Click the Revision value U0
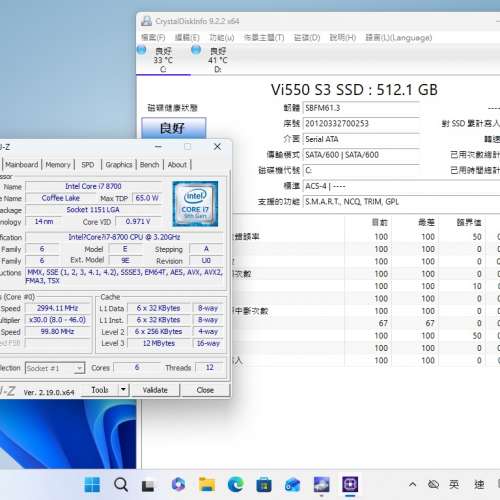500x500 pixels. (x=206, y=260)
